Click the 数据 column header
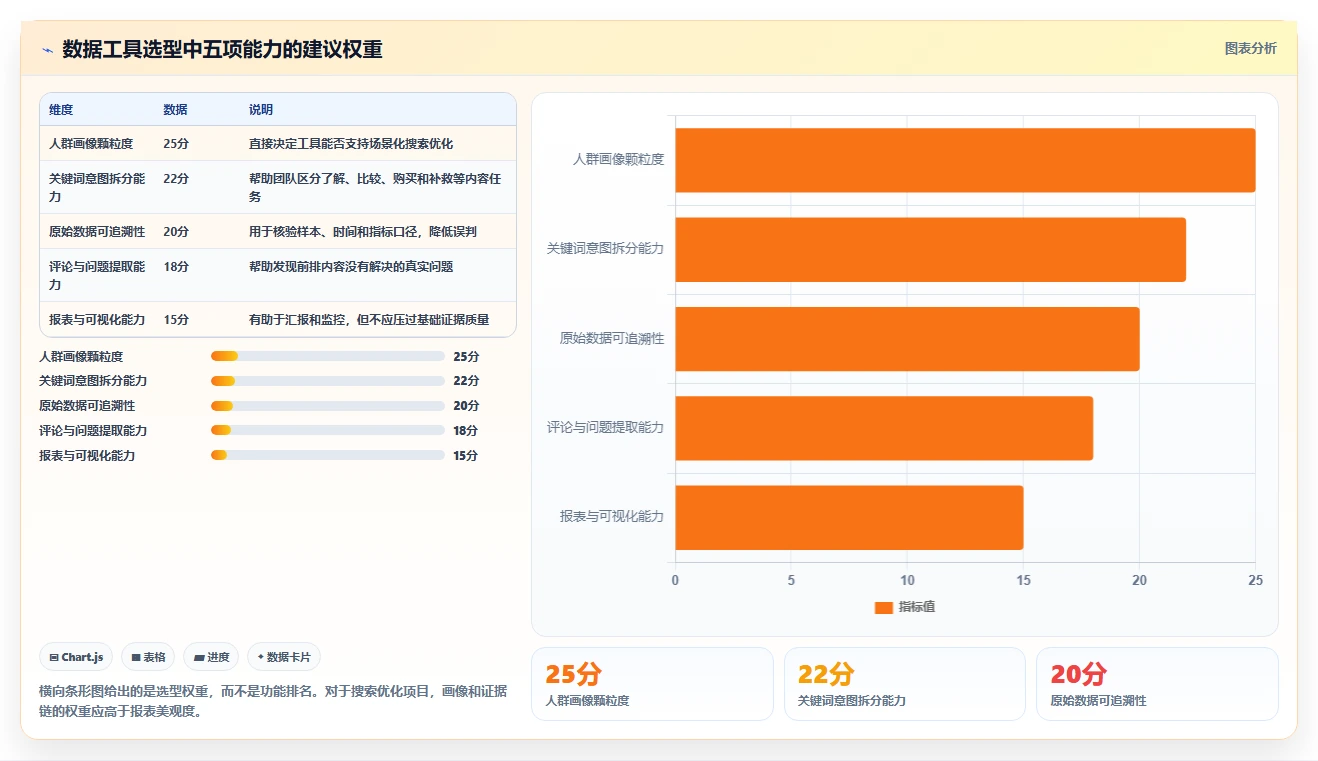 (x=175, y=110)
